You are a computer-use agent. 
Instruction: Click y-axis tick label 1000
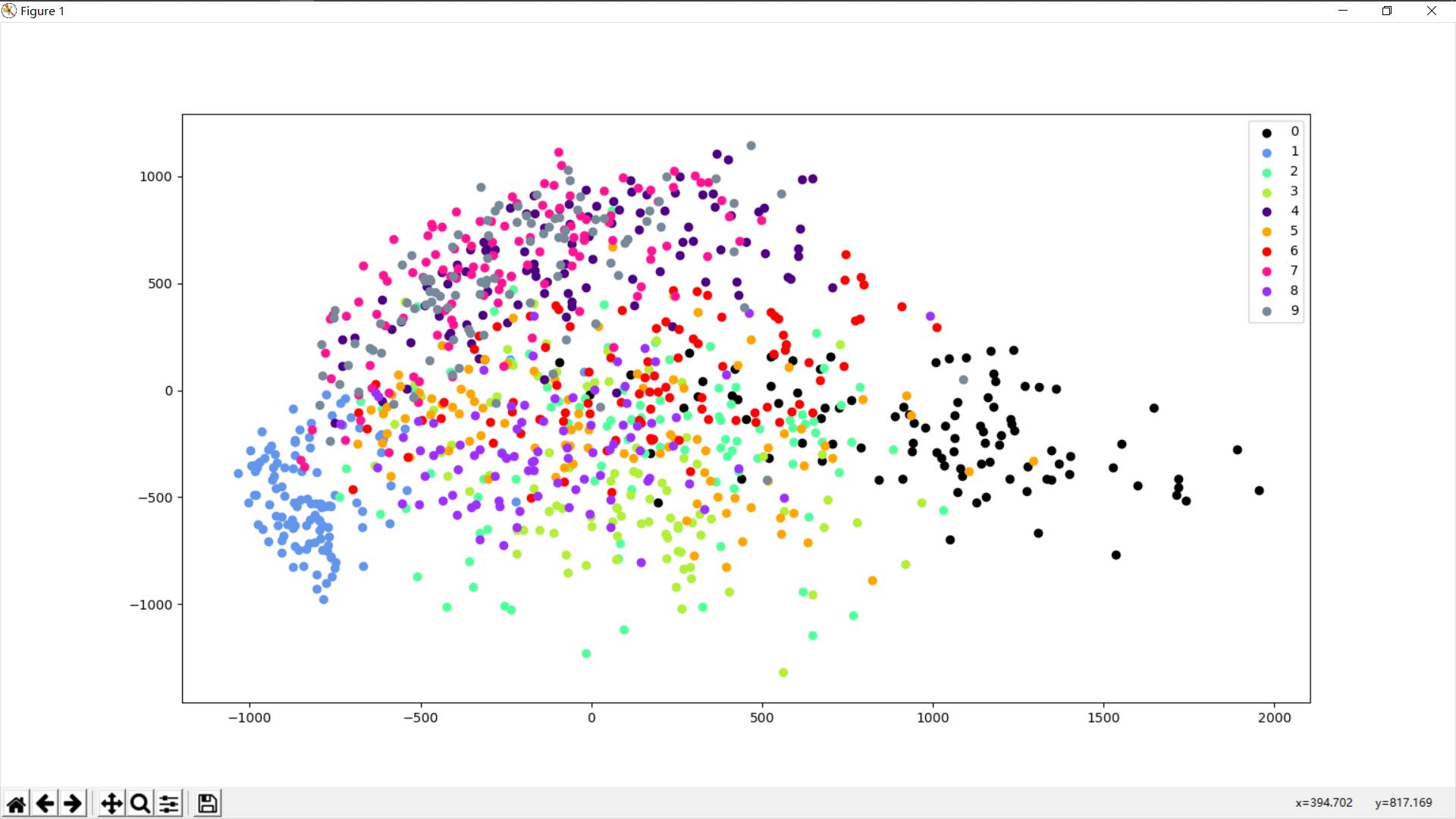tap(155, 177)
